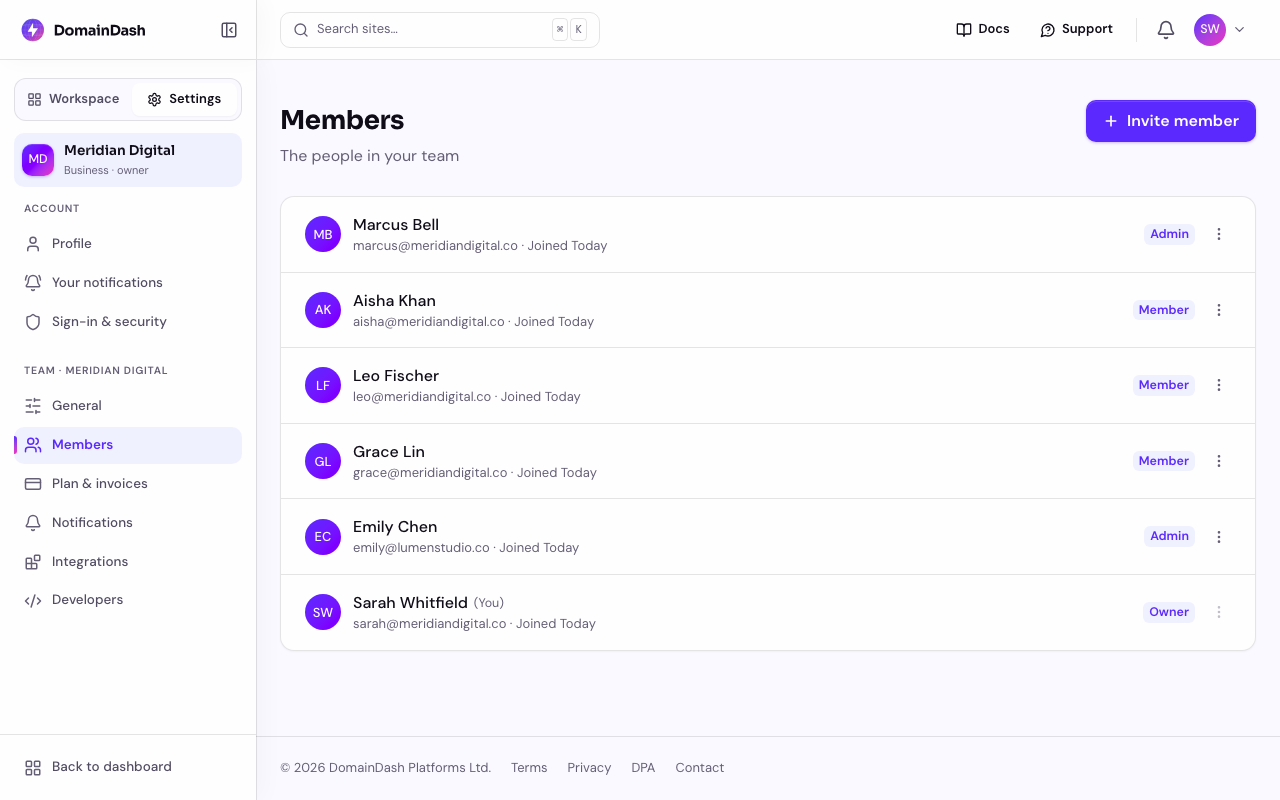Click the Owner badge for Sarah Whitfield
The image size is (1280, 800).
coord(1169,612)
